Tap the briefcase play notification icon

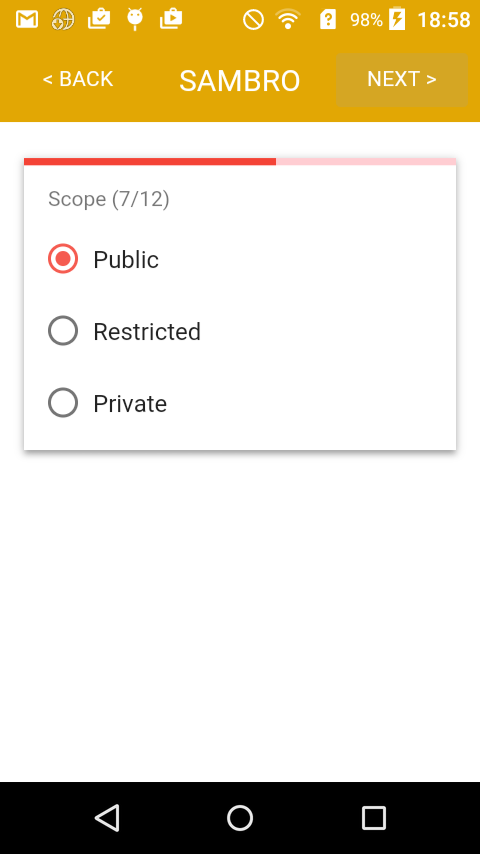tap(171, 19)
